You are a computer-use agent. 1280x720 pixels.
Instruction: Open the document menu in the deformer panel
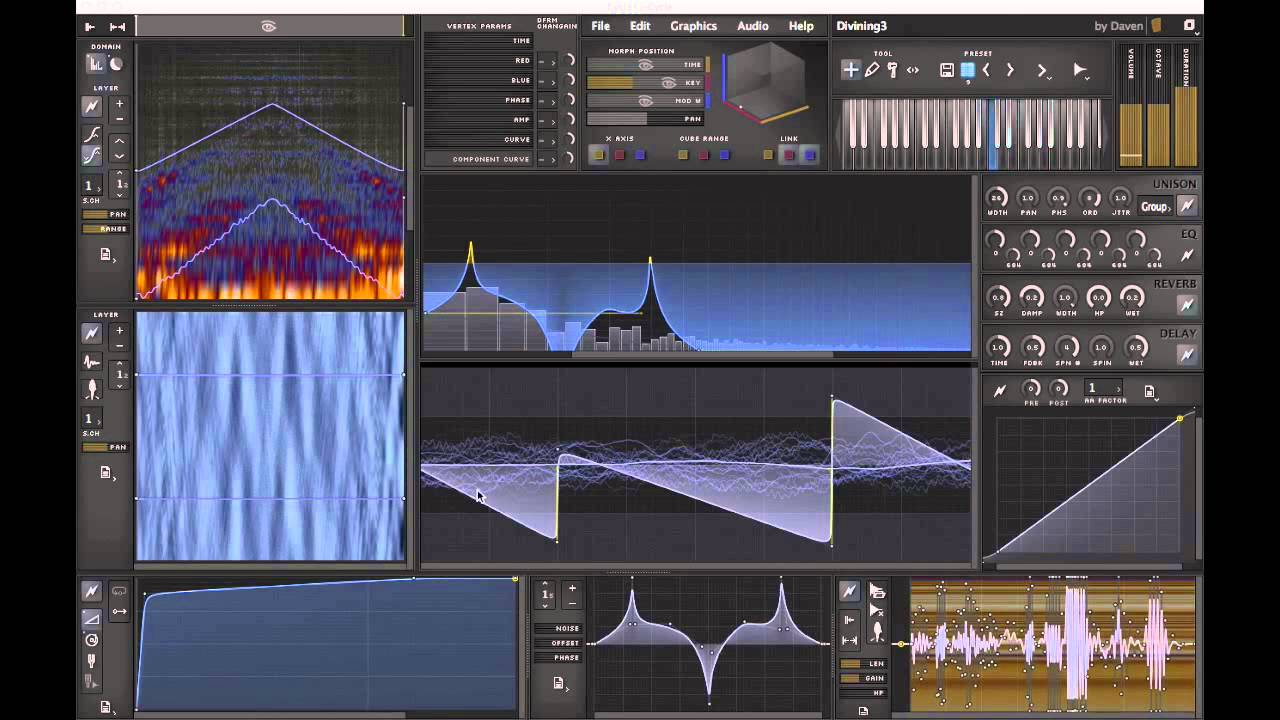(x=560, y=684)
